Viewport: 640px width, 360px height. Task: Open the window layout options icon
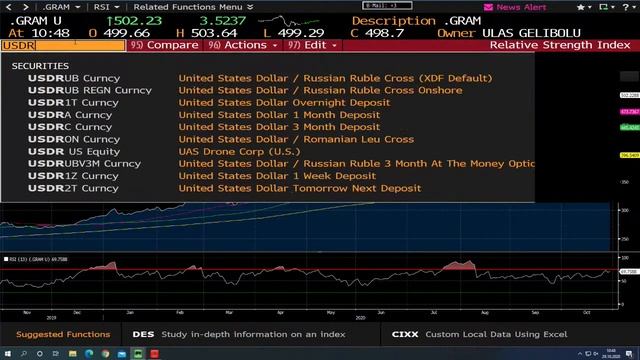pyautogui.click(x=607, y=7)
